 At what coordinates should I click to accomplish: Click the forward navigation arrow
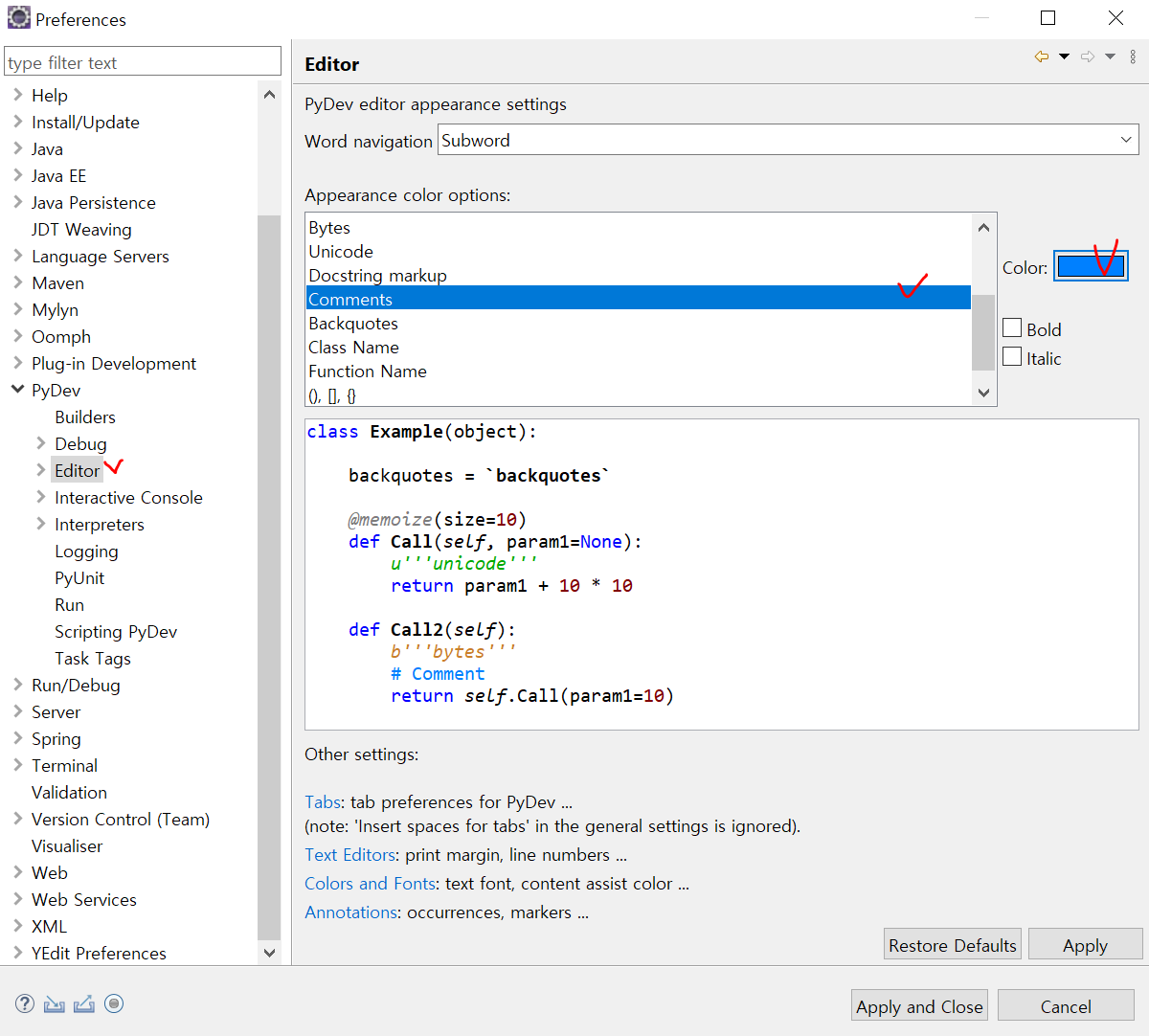pos(1088,56)
